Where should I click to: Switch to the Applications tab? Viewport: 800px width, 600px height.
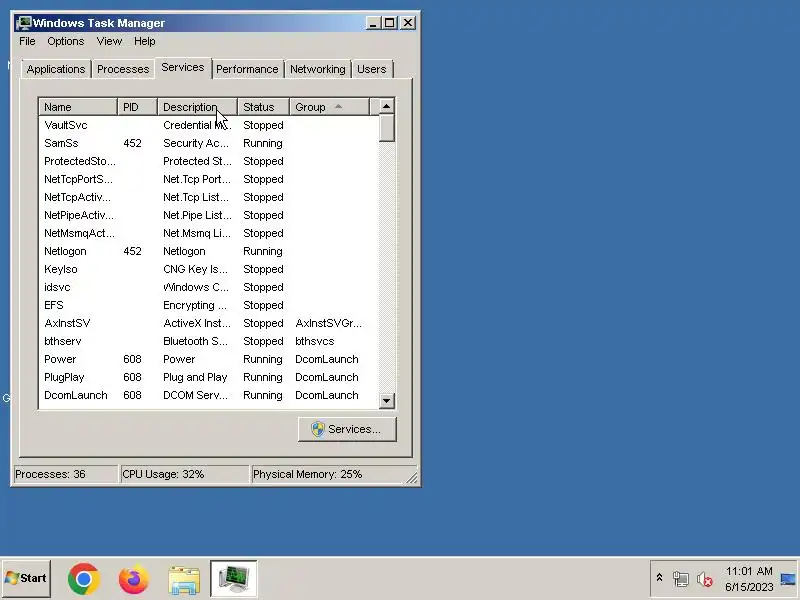point(56,69)
